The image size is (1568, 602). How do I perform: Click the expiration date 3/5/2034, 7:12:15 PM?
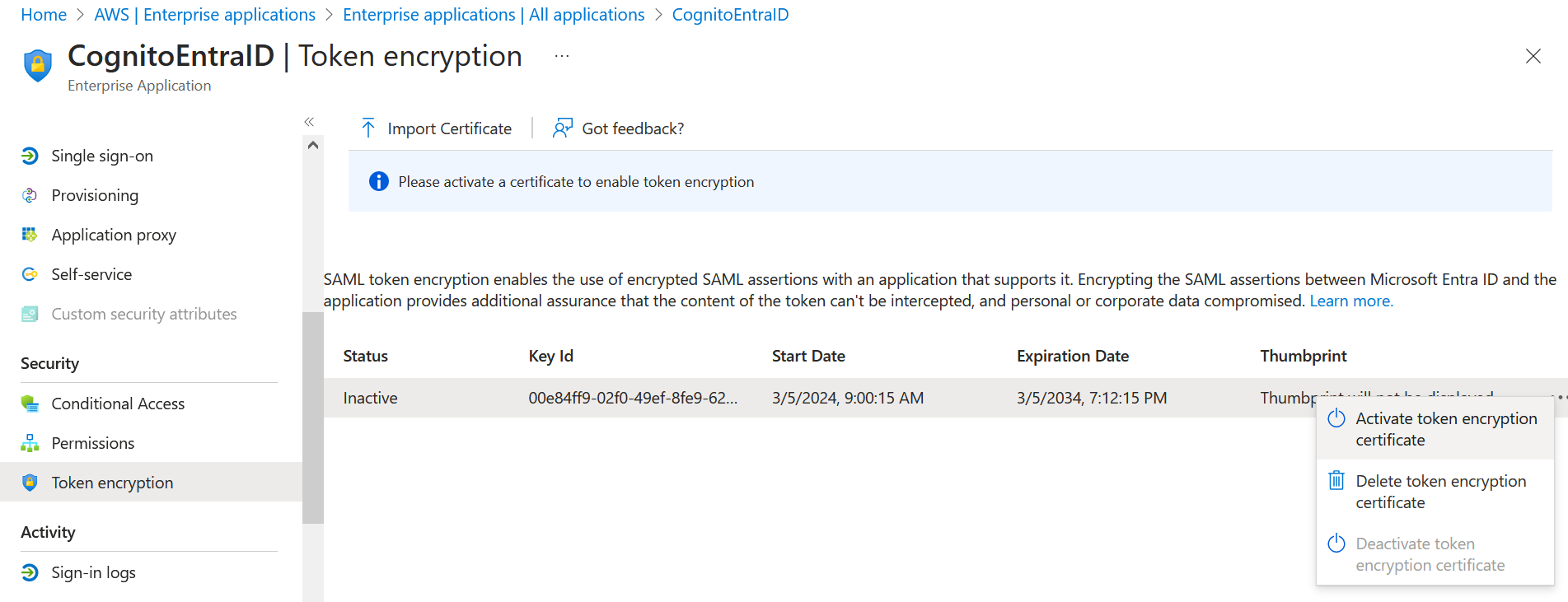(1092, 398)
